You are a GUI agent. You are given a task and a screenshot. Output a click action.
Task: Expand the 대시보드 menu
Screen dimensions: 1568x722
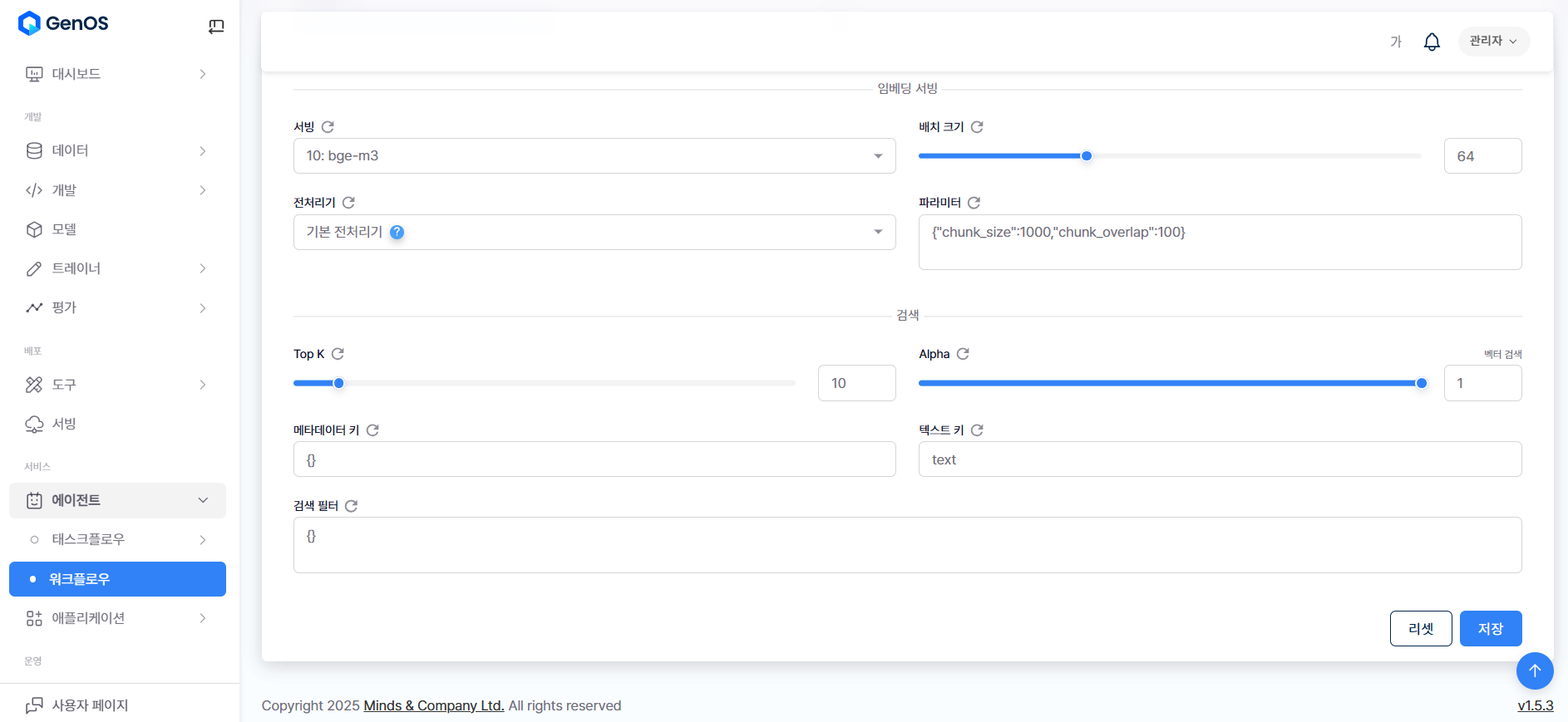[116, 74]
